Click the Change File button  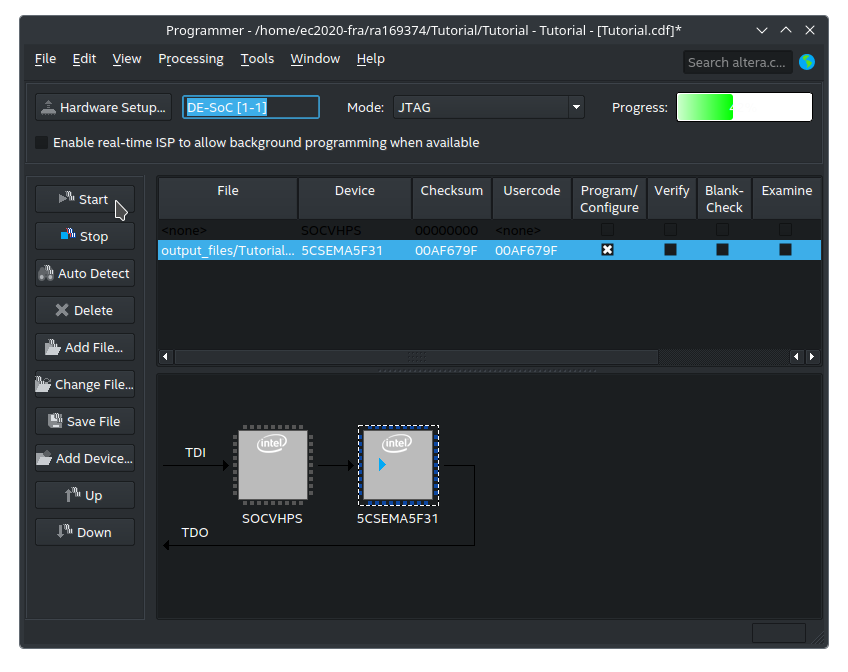(85, 384)
